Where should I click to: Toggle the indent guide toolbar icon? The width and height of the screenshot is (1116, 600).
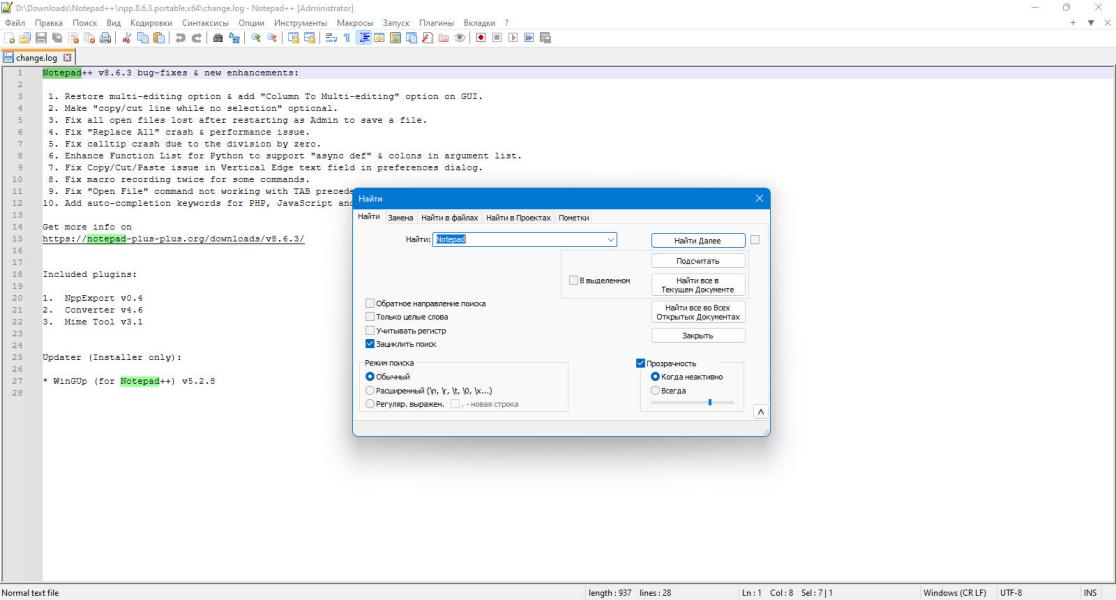point(364,38)
